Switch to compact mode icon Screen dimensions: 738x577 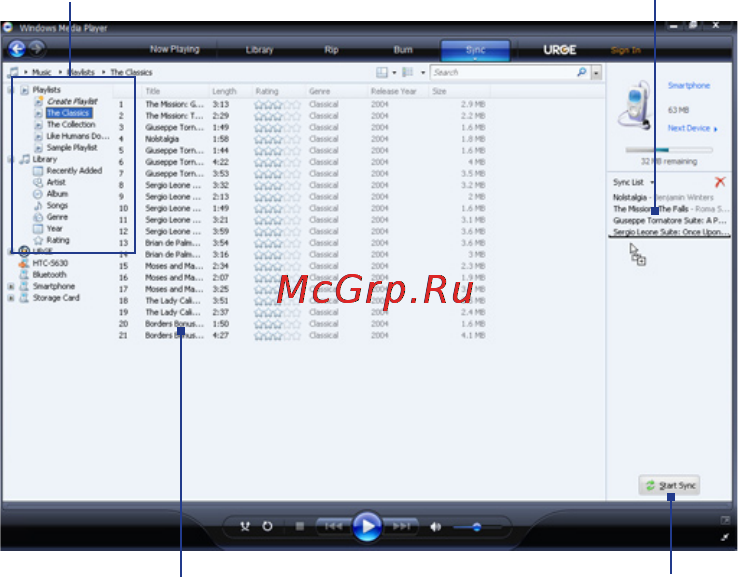[x=725, y=537]
